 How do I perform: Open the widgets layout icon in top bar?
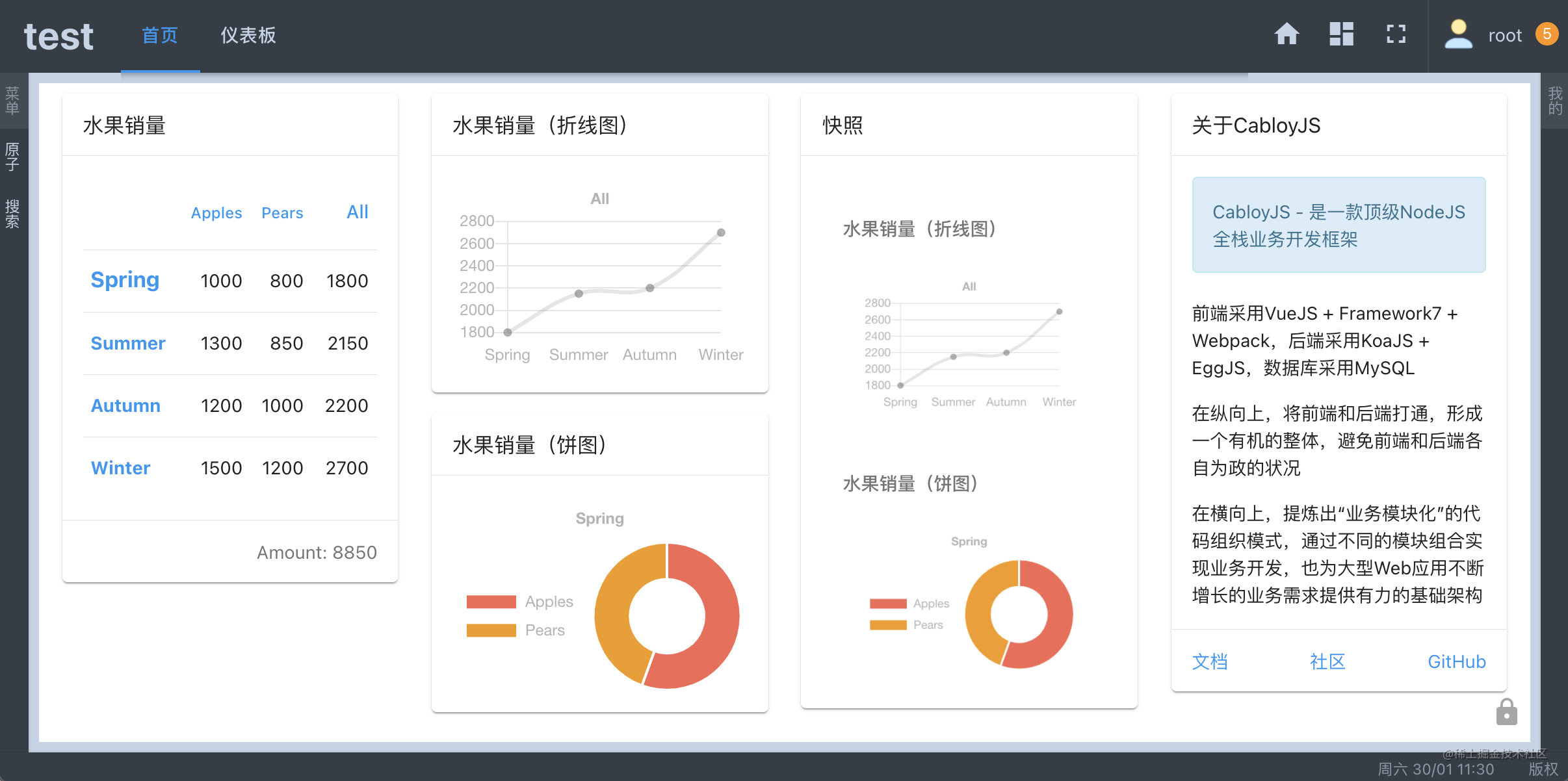(1341, 34)
